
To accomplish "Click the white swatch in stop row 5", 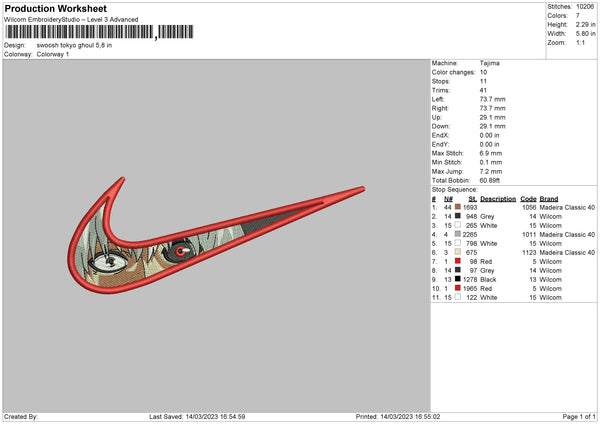I will click(x=458, y=243).
